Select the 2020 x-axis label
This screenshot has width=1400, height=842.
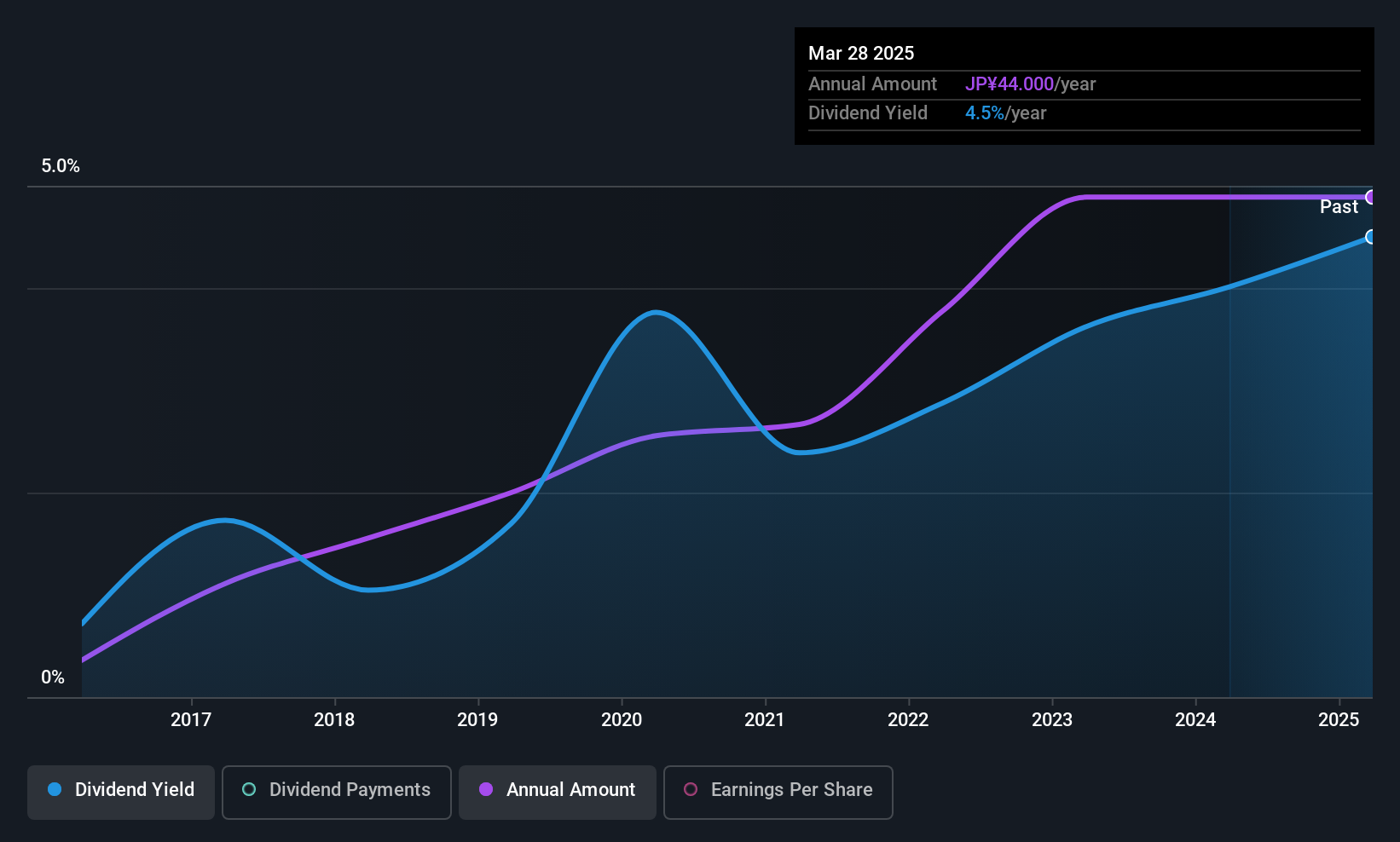point(622,720)
